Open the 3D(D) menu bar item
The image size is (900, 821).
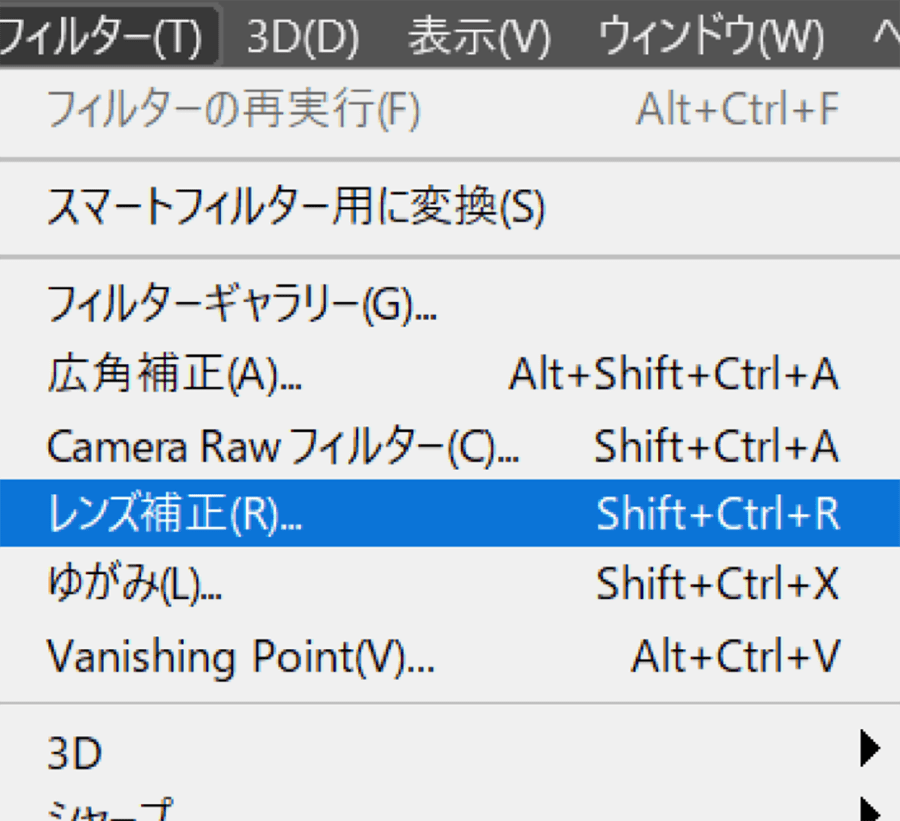[x=303, y=37]
